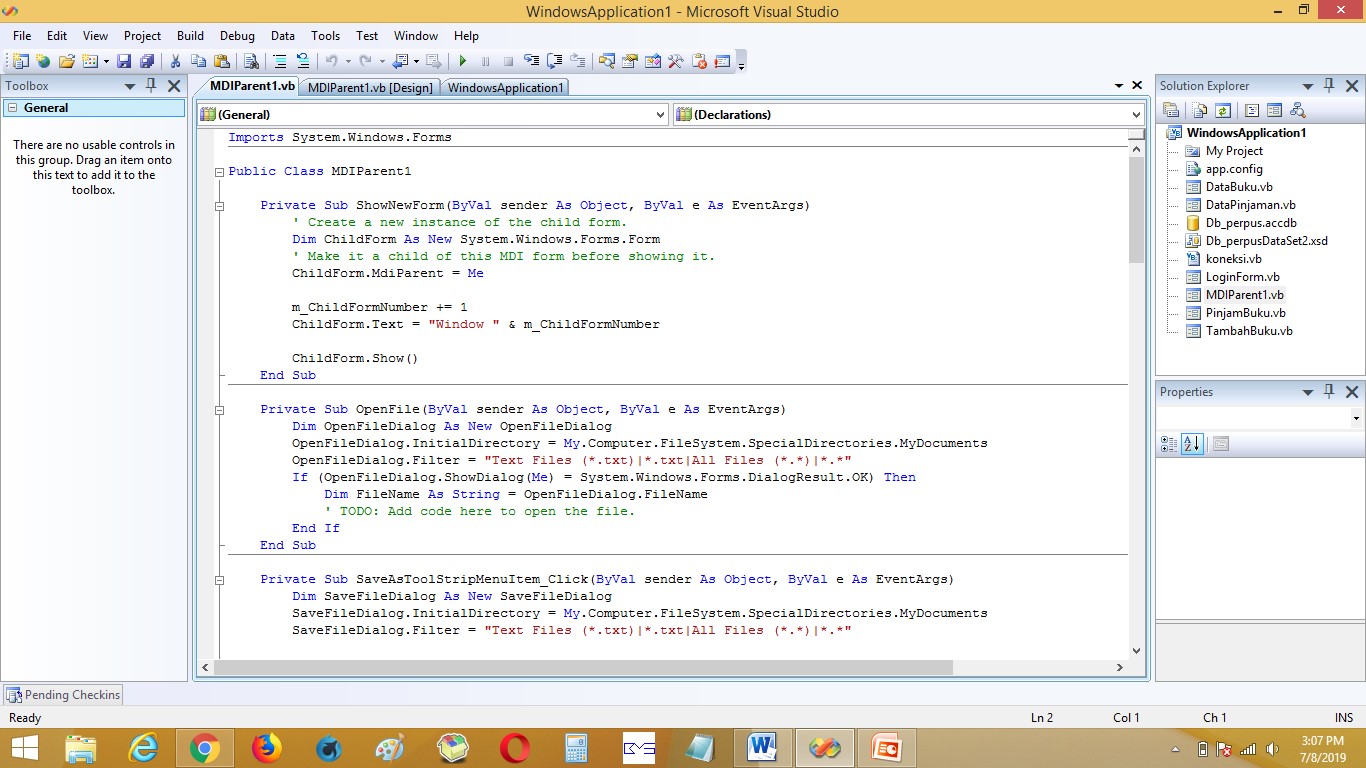Start debugging with the green Run button
Image resolution: width=1366 pixels, height=768 pixels.
[x=462, y=60]
